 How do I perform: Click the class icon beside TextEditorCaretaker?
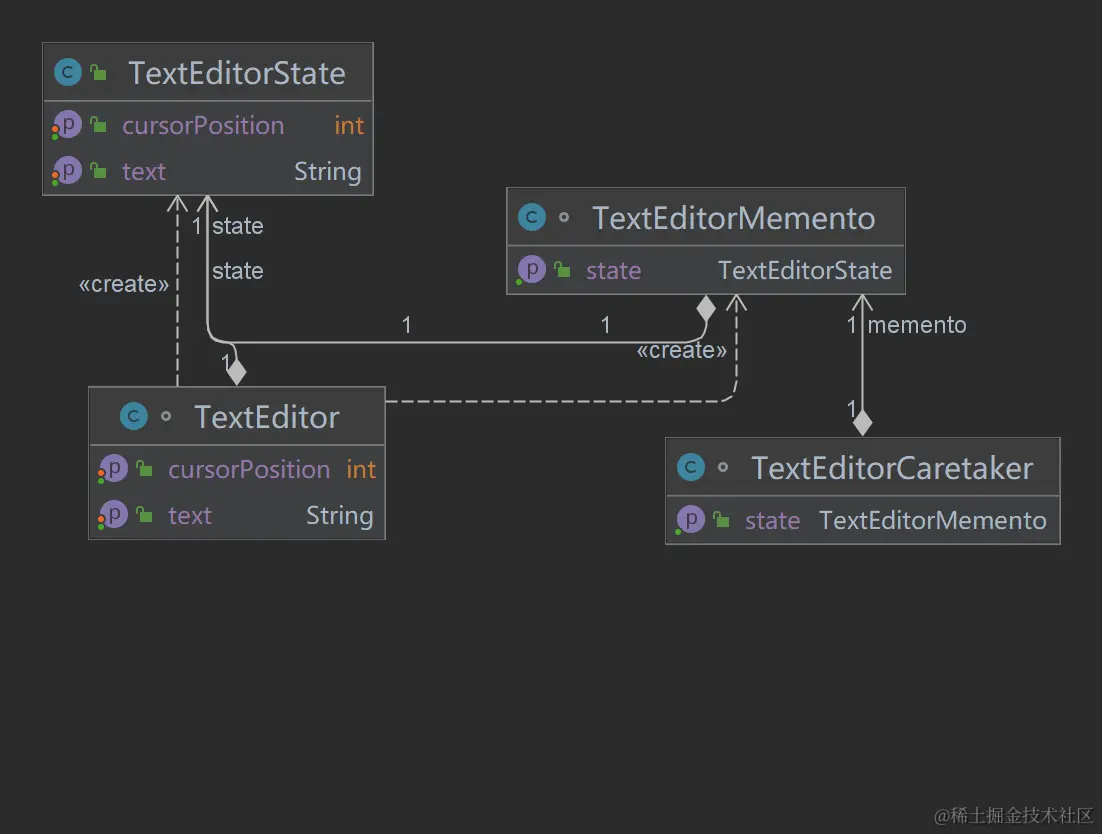point(690,467)
